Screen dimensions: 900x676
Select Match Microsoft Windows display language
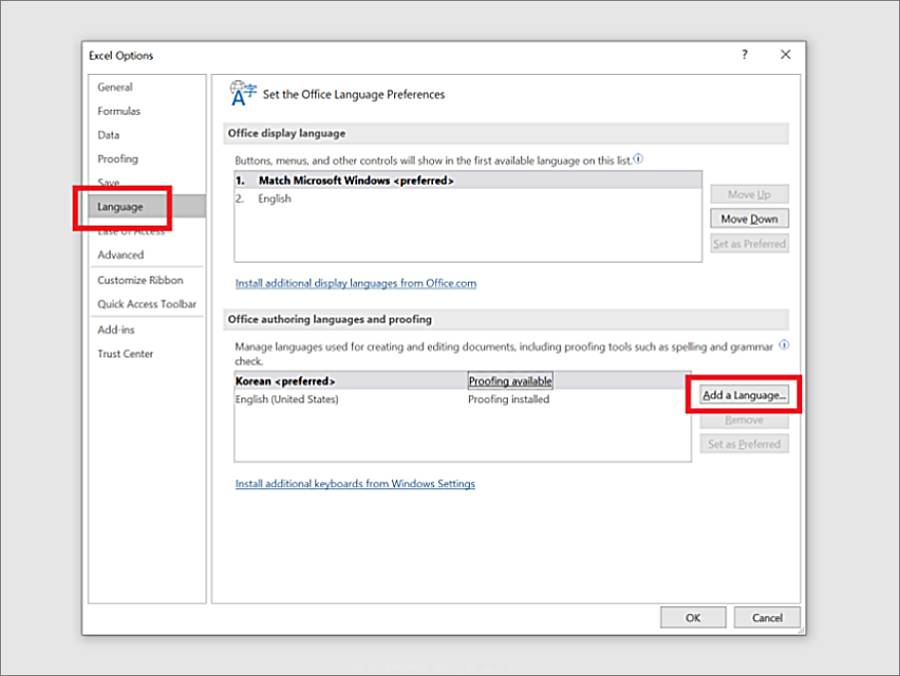click(x=468, y=180)
